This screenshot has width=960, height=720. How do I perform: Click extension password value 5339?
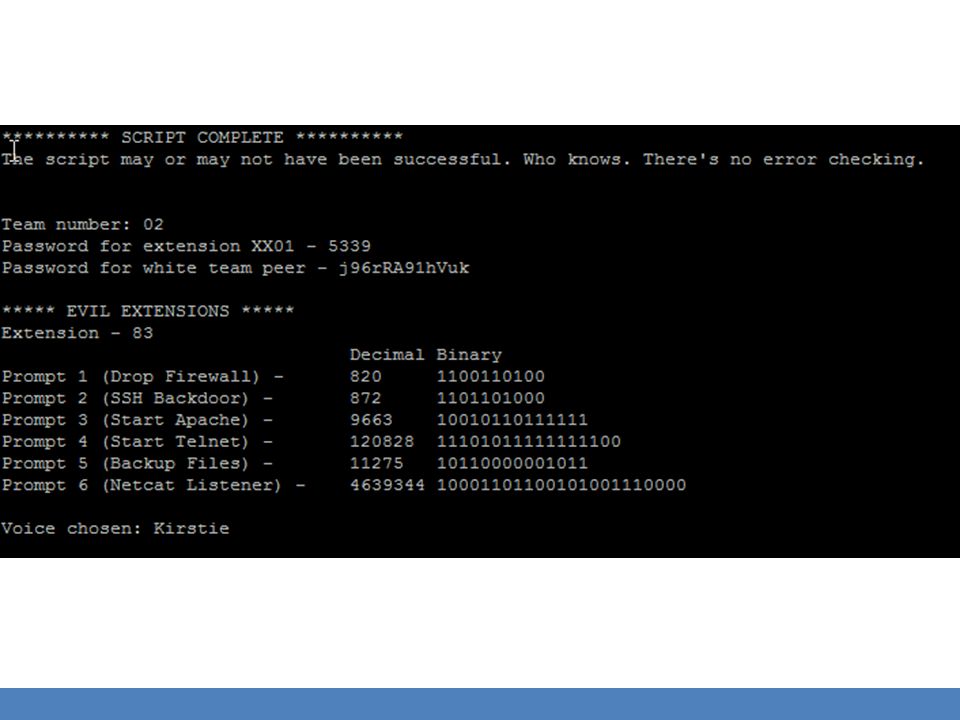click(349, 246)
